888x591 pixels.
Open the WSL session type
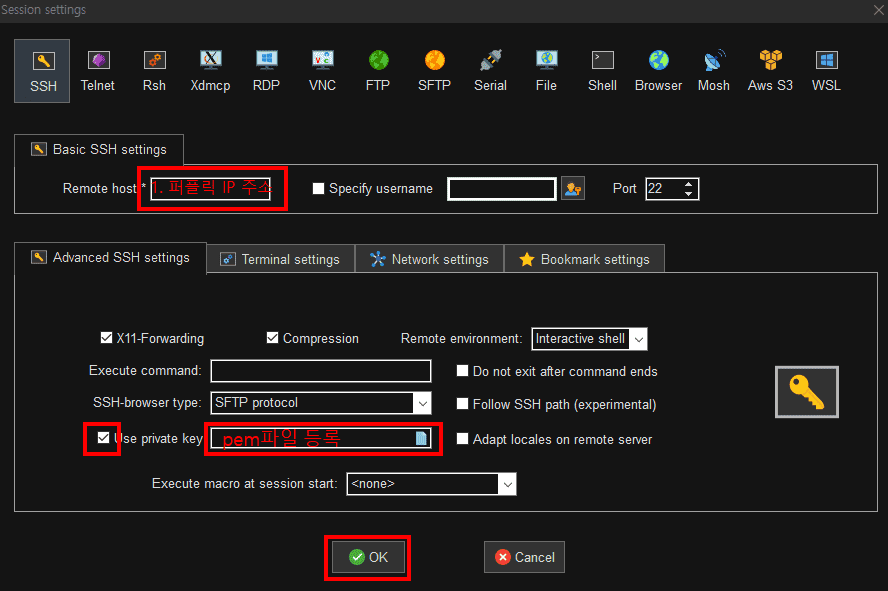(826, 71)
